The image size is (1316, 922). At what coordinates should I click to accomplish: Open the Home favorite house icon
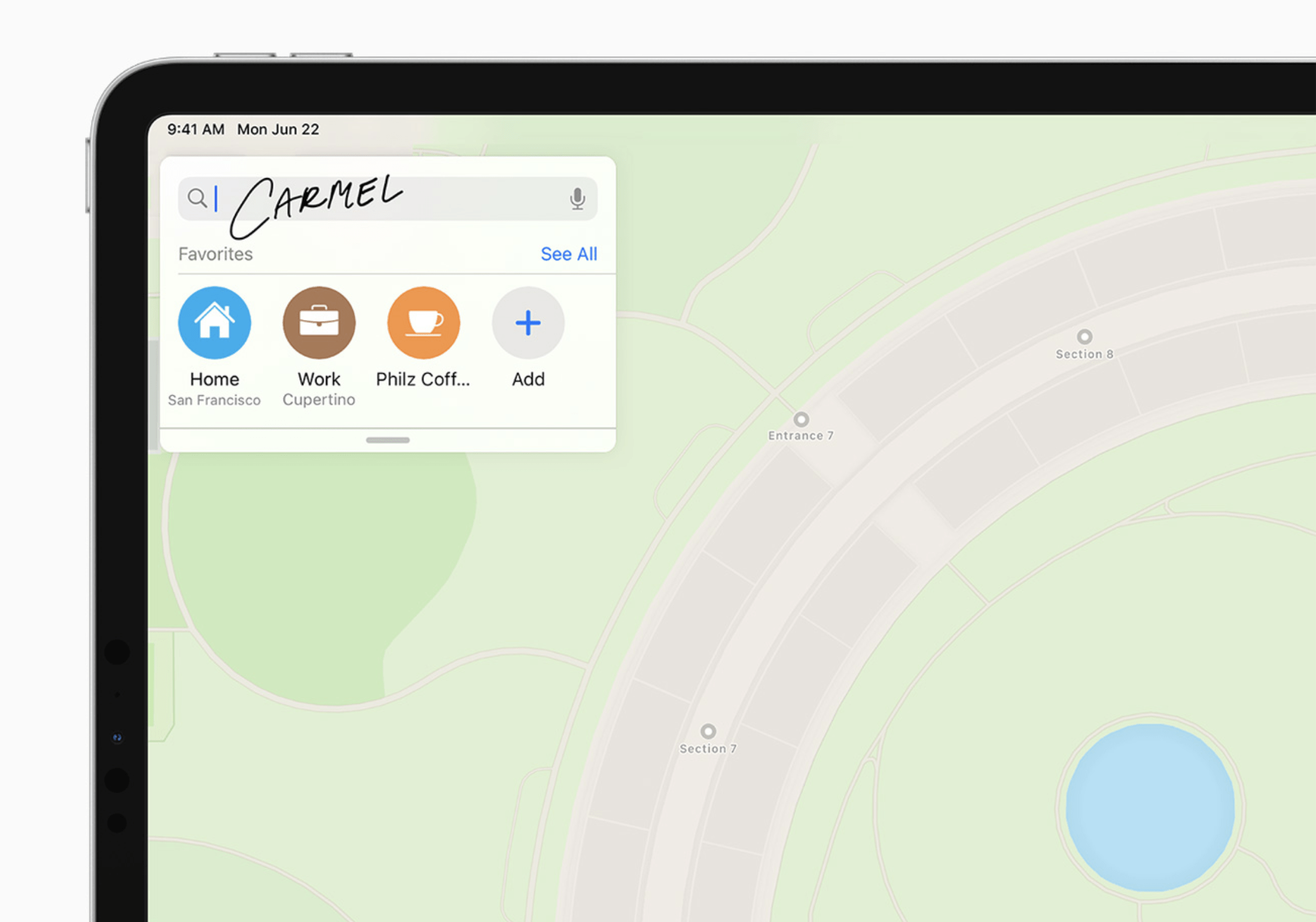[x=214, y=323]
